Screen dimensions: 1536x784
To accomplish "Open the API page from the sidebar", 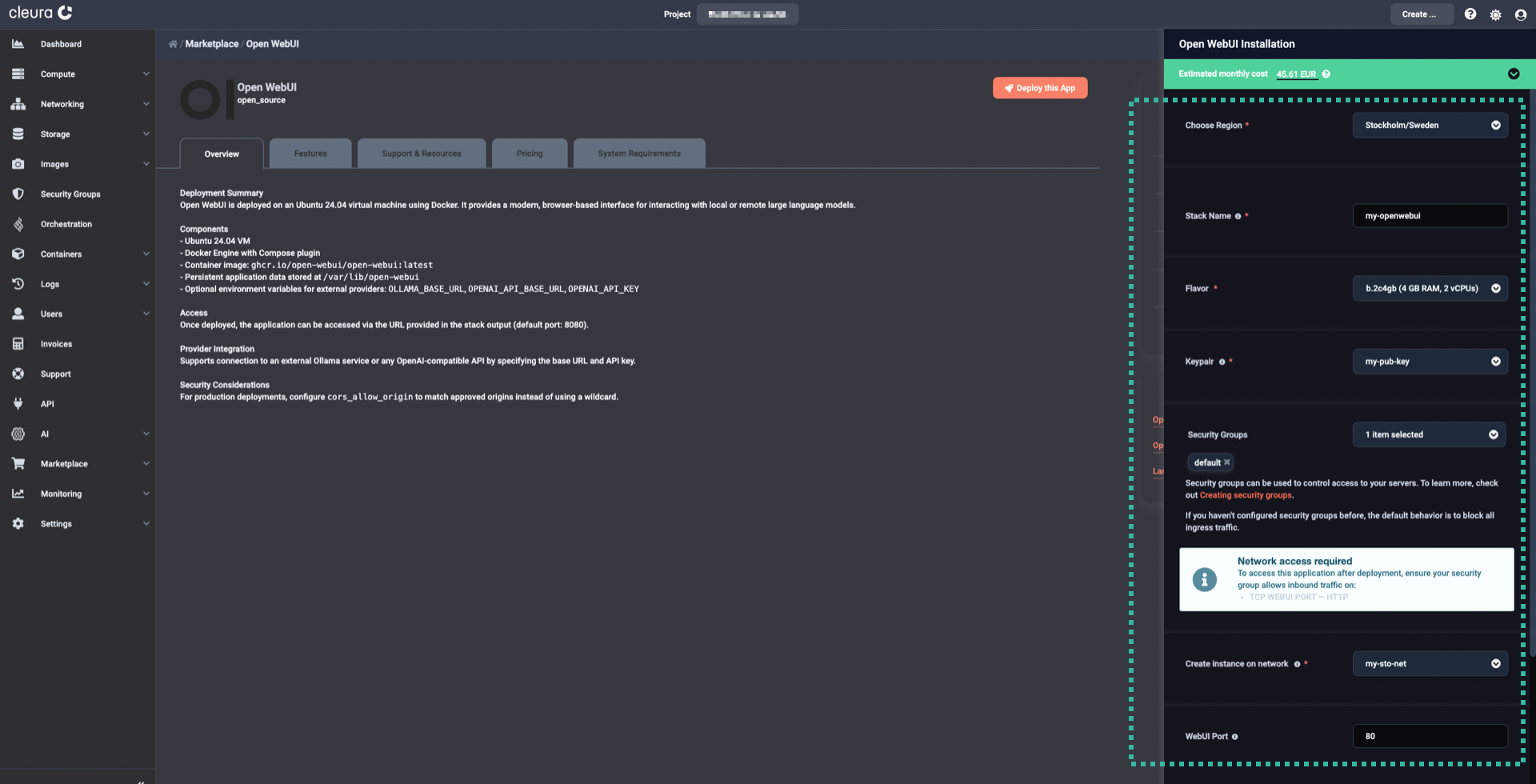I will pyautogui.click(x=47, y=404).
